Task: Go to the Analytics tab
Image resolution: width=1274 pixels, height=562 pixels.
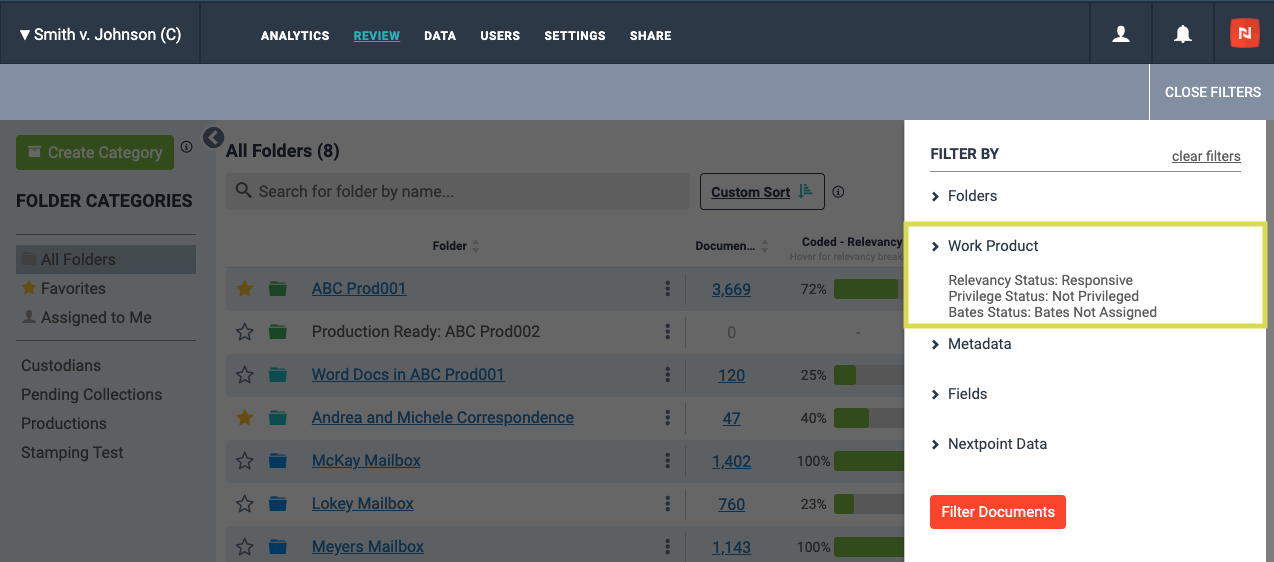Action: (295, 36)
